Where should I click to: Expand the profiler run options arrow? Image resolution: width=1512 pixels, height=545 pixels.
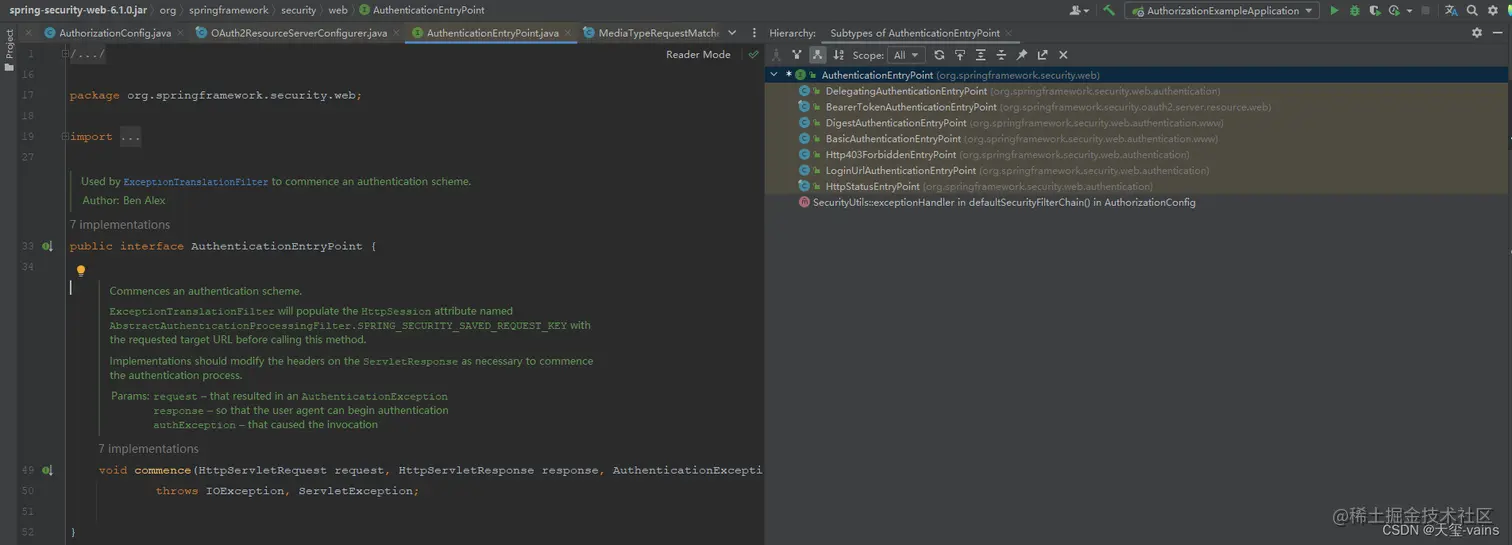click(x=1410, y=11)
